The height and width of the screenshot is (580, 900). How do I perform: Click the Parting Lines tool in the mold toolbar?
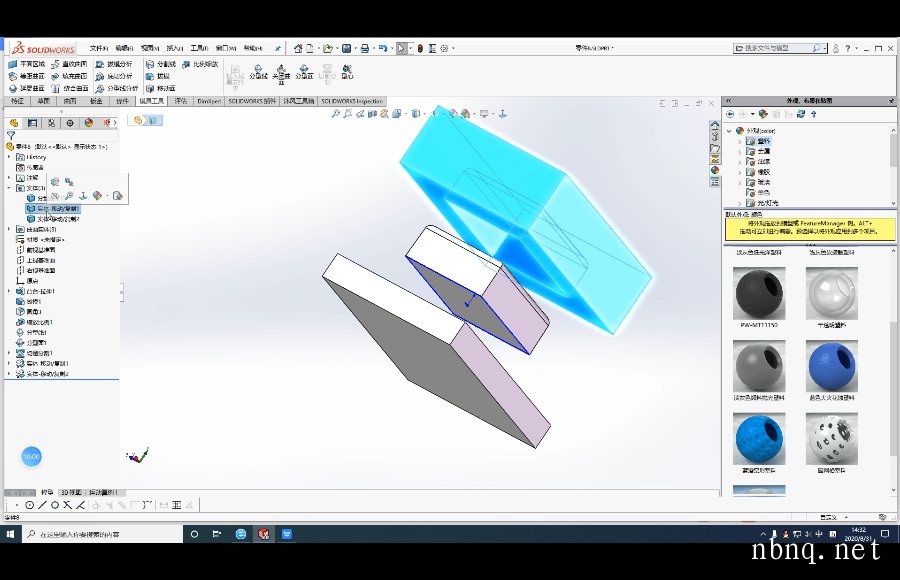tap(258, 72)
